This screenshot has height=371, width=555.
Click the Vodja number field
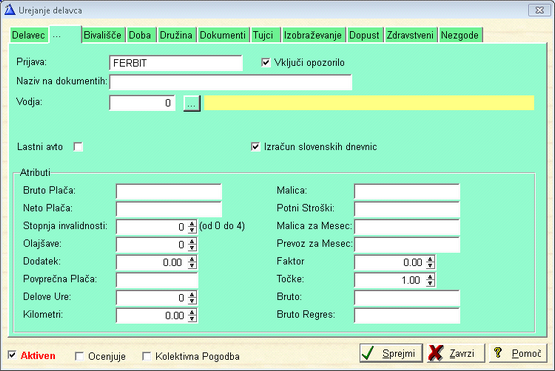[x=142, y=103]
